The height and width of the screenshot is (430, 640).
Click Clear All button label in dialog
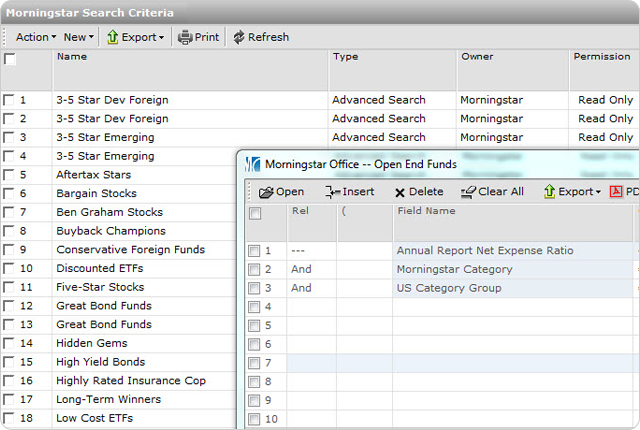click(x=501, y=192)
